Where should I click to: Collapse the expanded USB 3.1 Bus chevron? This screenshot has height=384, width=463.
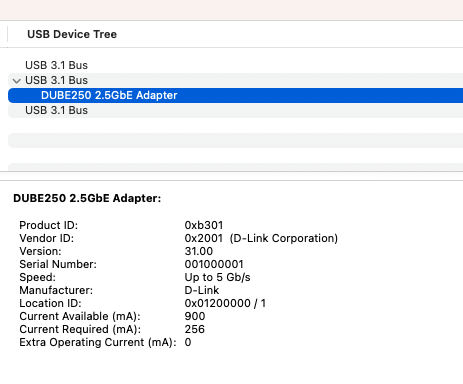click(x=16, y=81)
